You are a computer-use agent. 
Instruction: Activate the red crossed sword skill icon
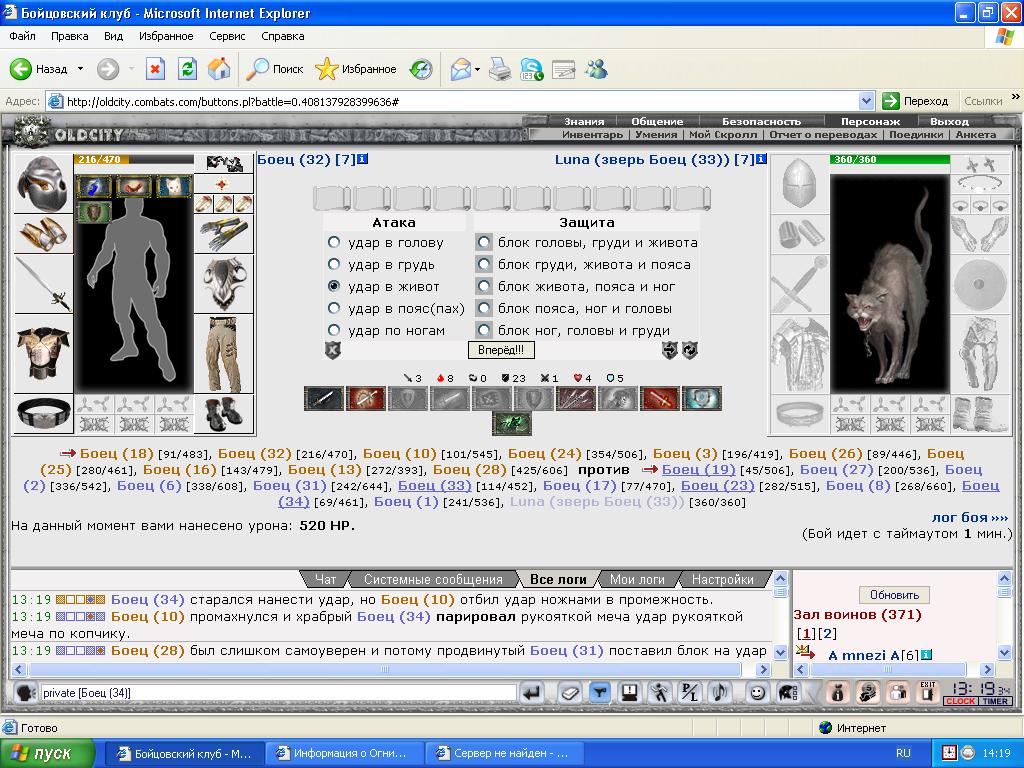pos(660,398)
